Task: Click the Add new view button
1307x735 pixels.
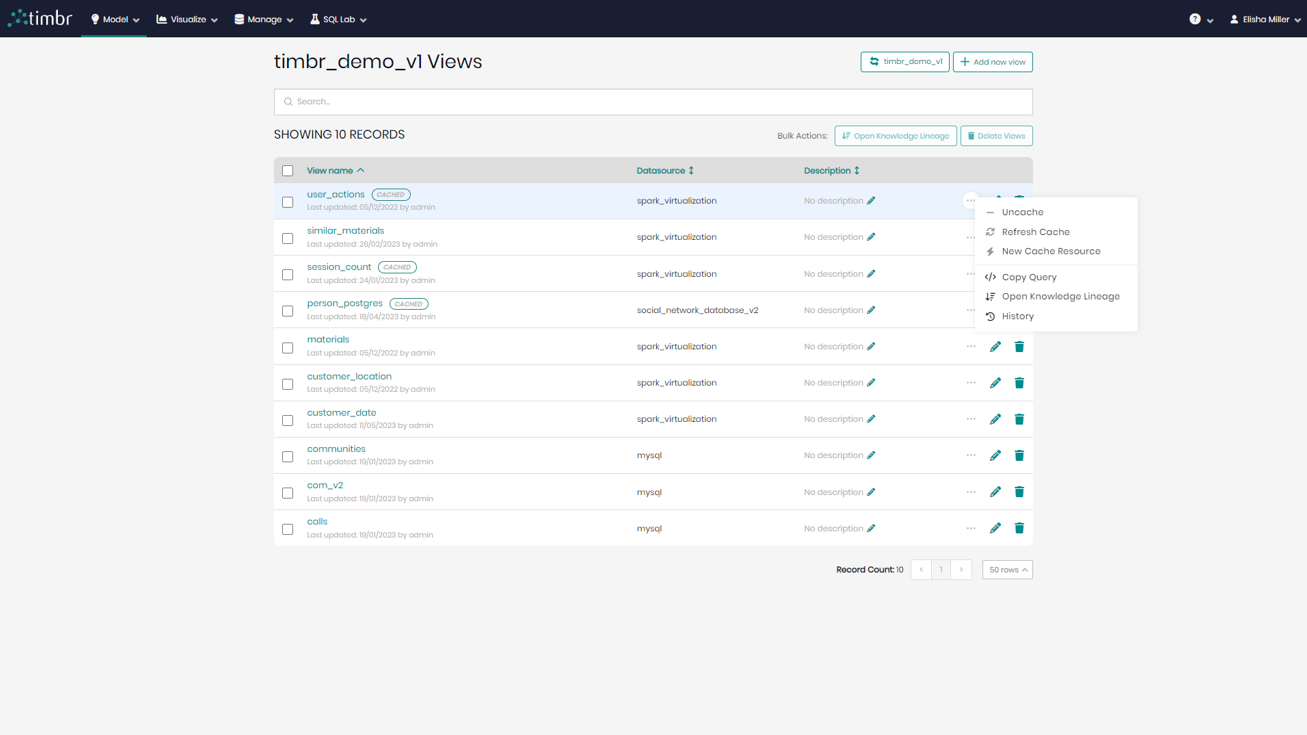Action: (992, 61)
